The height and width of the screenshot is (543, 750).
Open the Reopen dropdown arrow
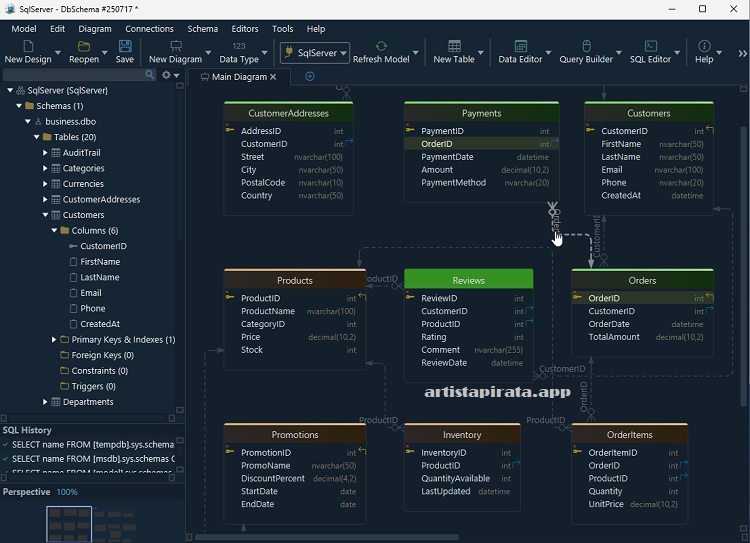104,53
